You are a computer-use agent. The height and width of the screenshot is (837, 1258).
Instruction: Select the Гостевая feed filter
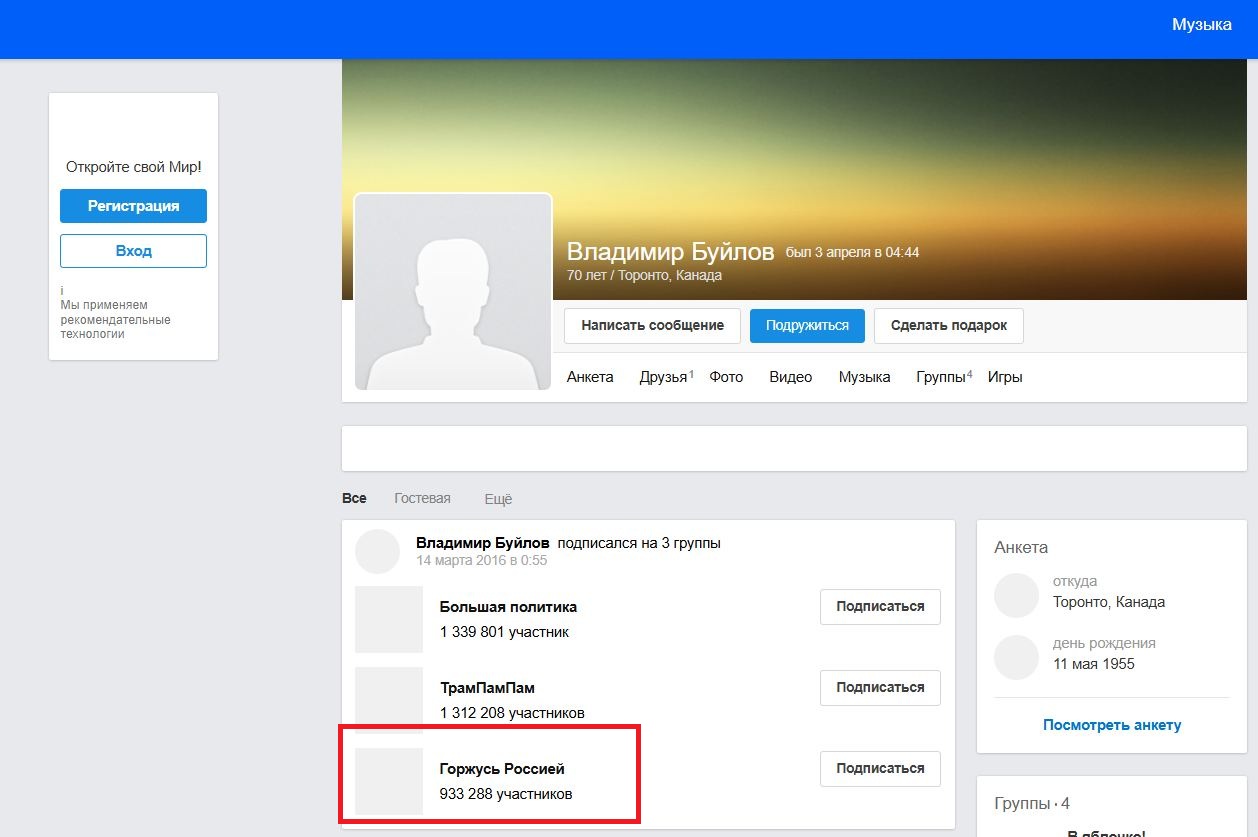[422, 498]
